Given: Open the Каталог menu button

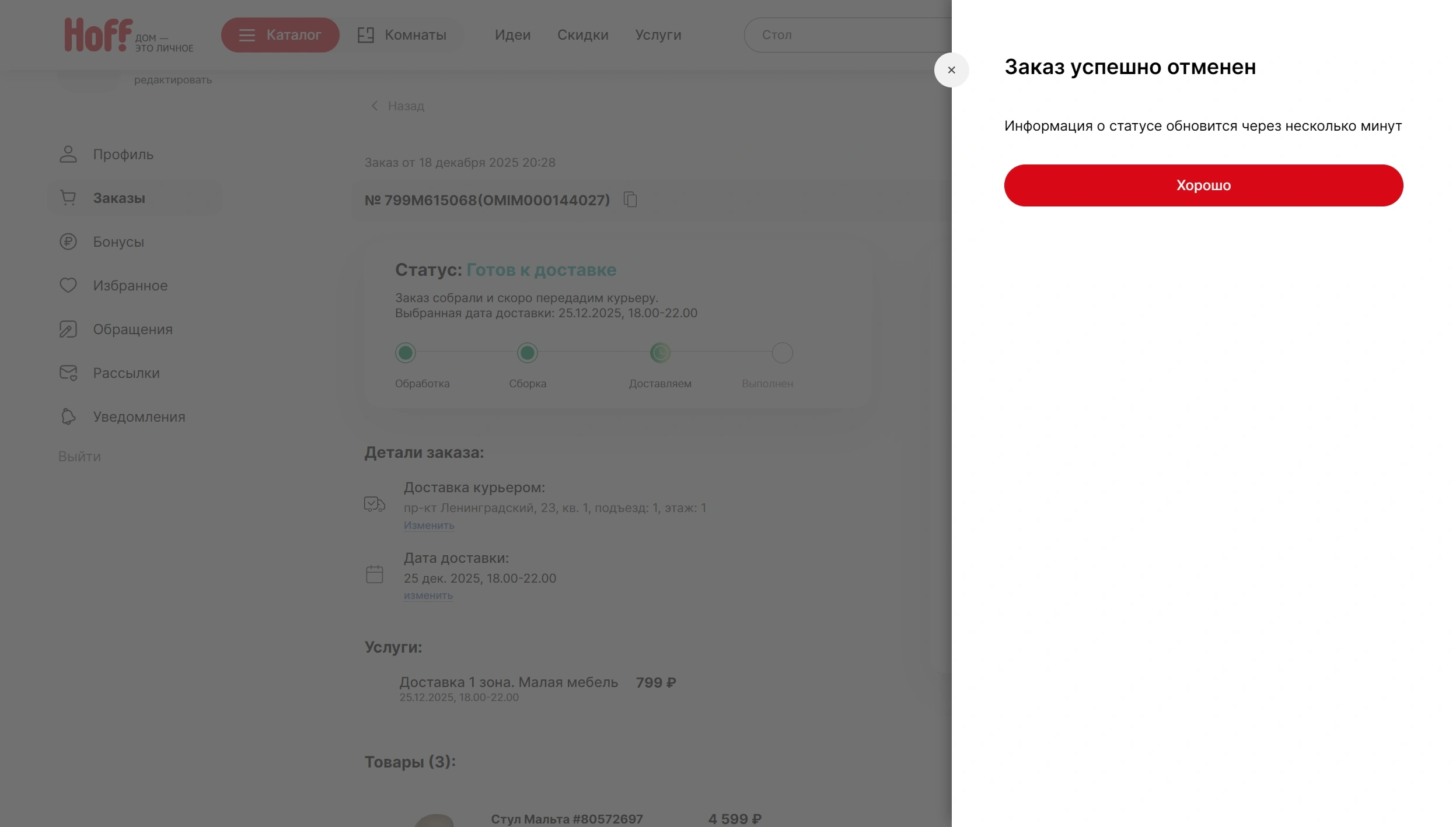Looking at the screenshot, I should click(280, 35).
